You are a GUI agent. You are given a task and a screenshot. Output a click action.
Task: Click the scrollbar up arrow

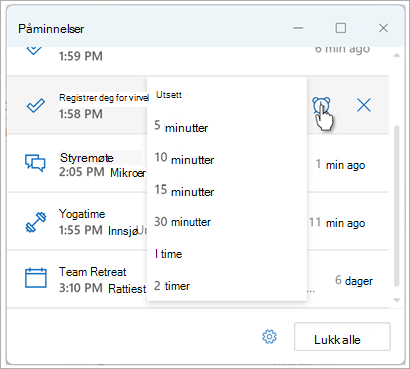[x=396, y=55]
